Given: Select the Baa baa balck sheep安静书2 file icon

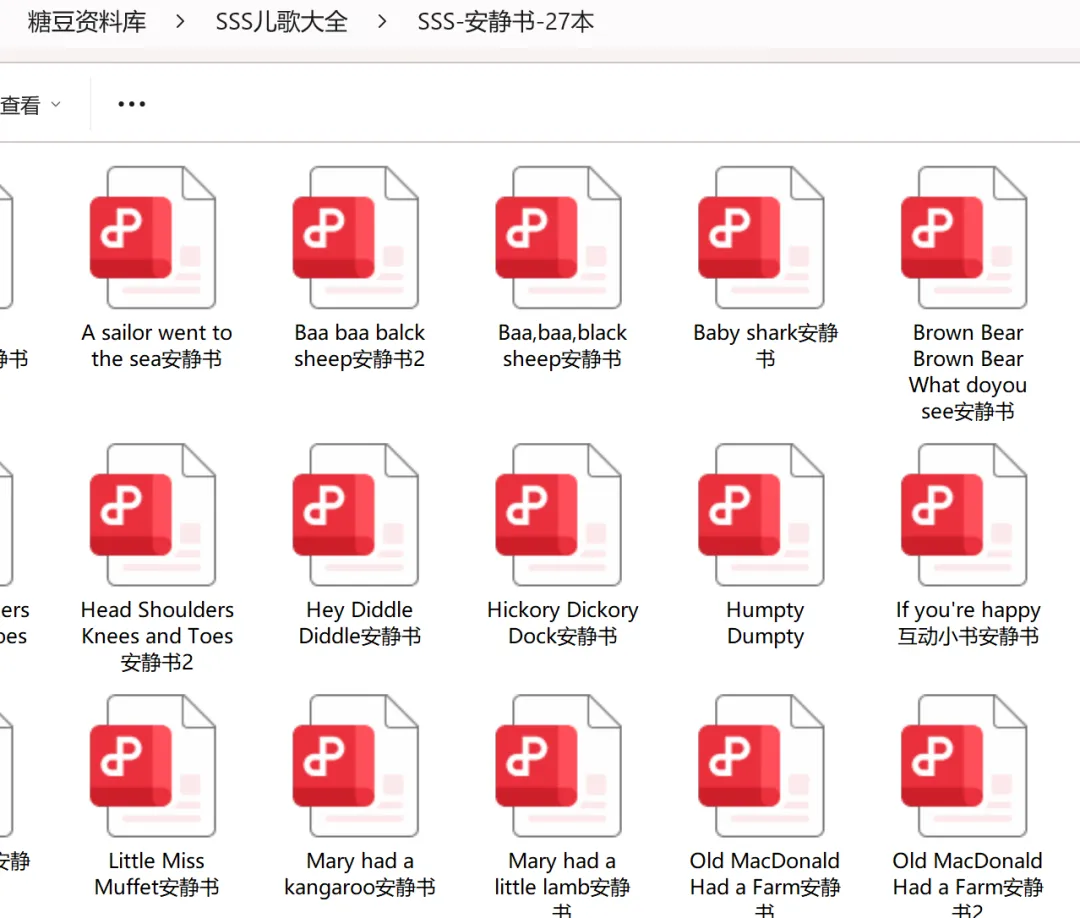Looking at the screenshot, I should click(355, 238).
